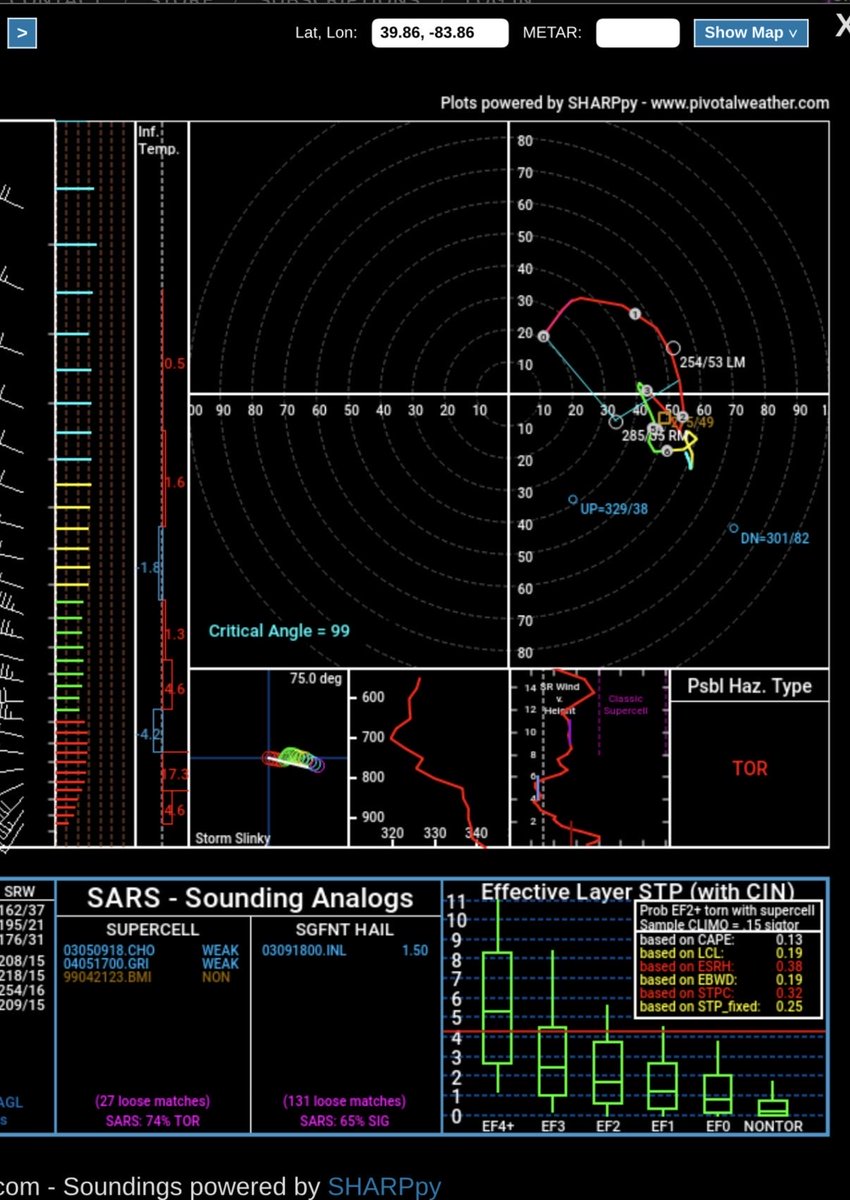Click the SGFNT HAIL column heading
This screenshot has height=1200, width=850.
[x=346, y=929]
